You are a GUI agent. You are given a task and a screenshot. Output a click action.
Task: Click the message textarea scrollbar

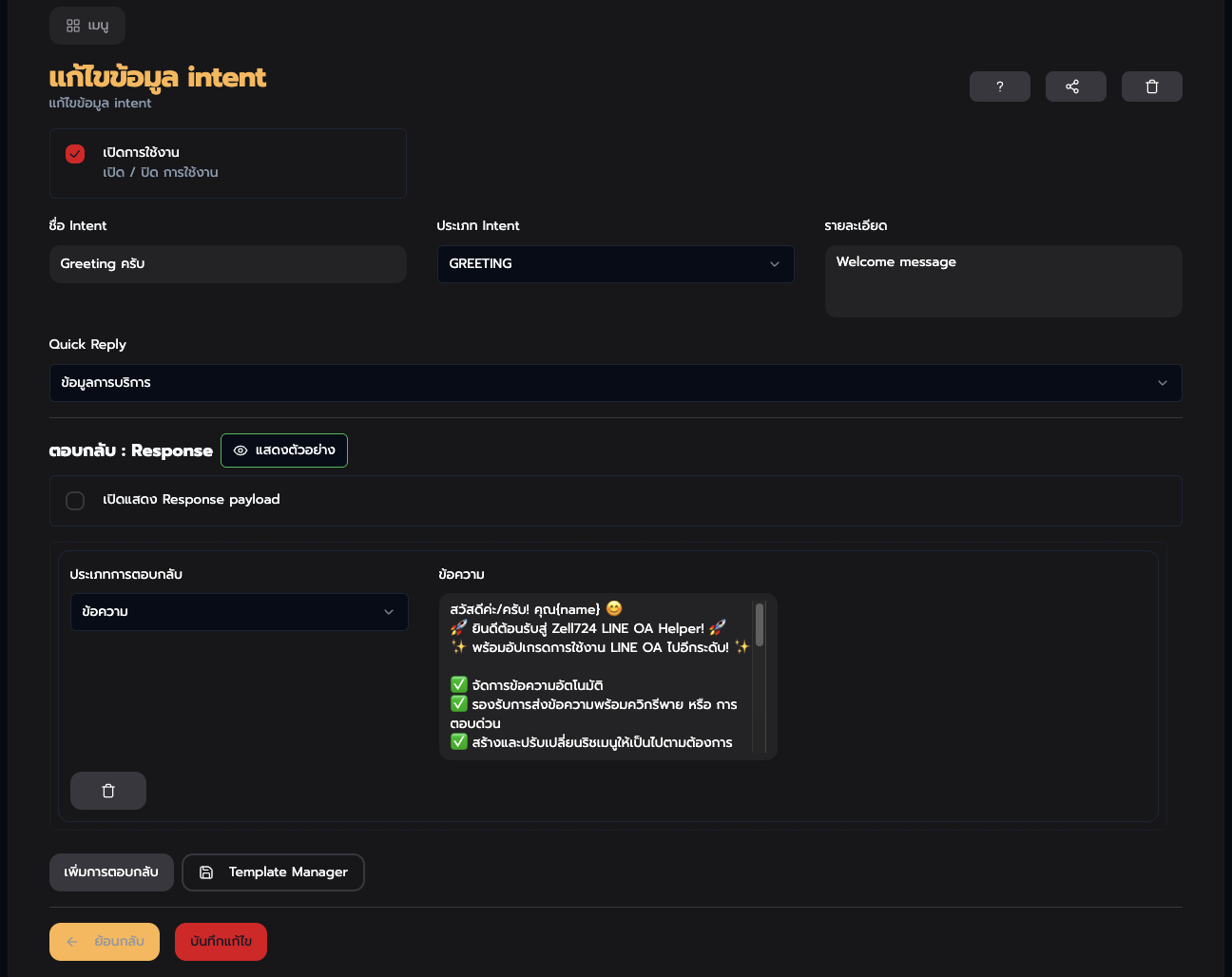point(759,625)
